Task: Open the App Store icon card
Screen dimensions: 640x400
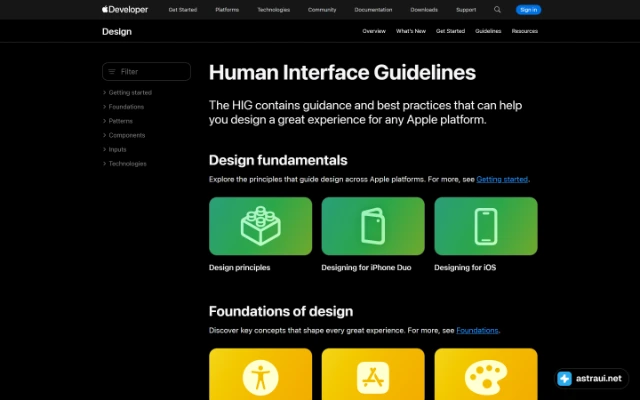Action: tap(373, 374)
